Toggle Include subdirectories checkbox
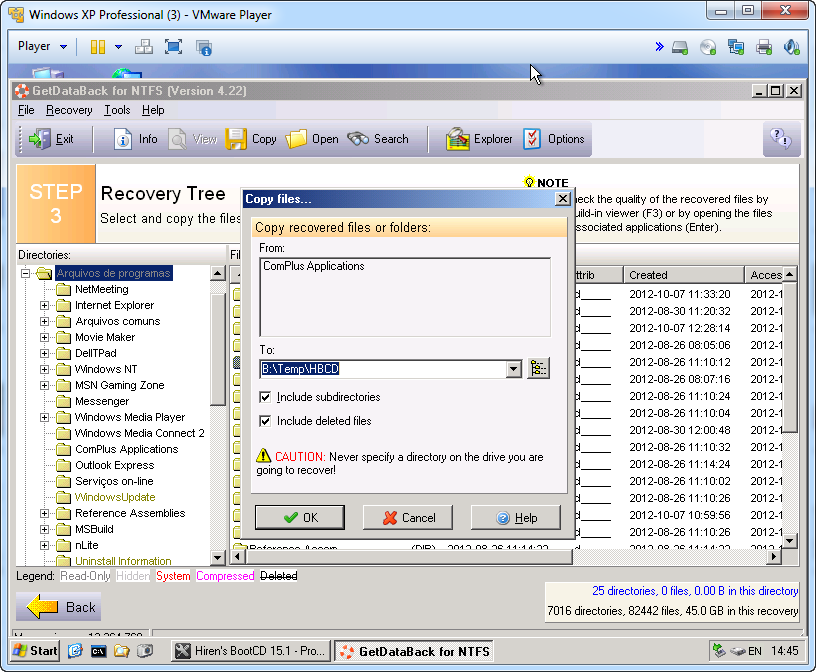Viewport: 816px width, 672px height. [265, 397]
